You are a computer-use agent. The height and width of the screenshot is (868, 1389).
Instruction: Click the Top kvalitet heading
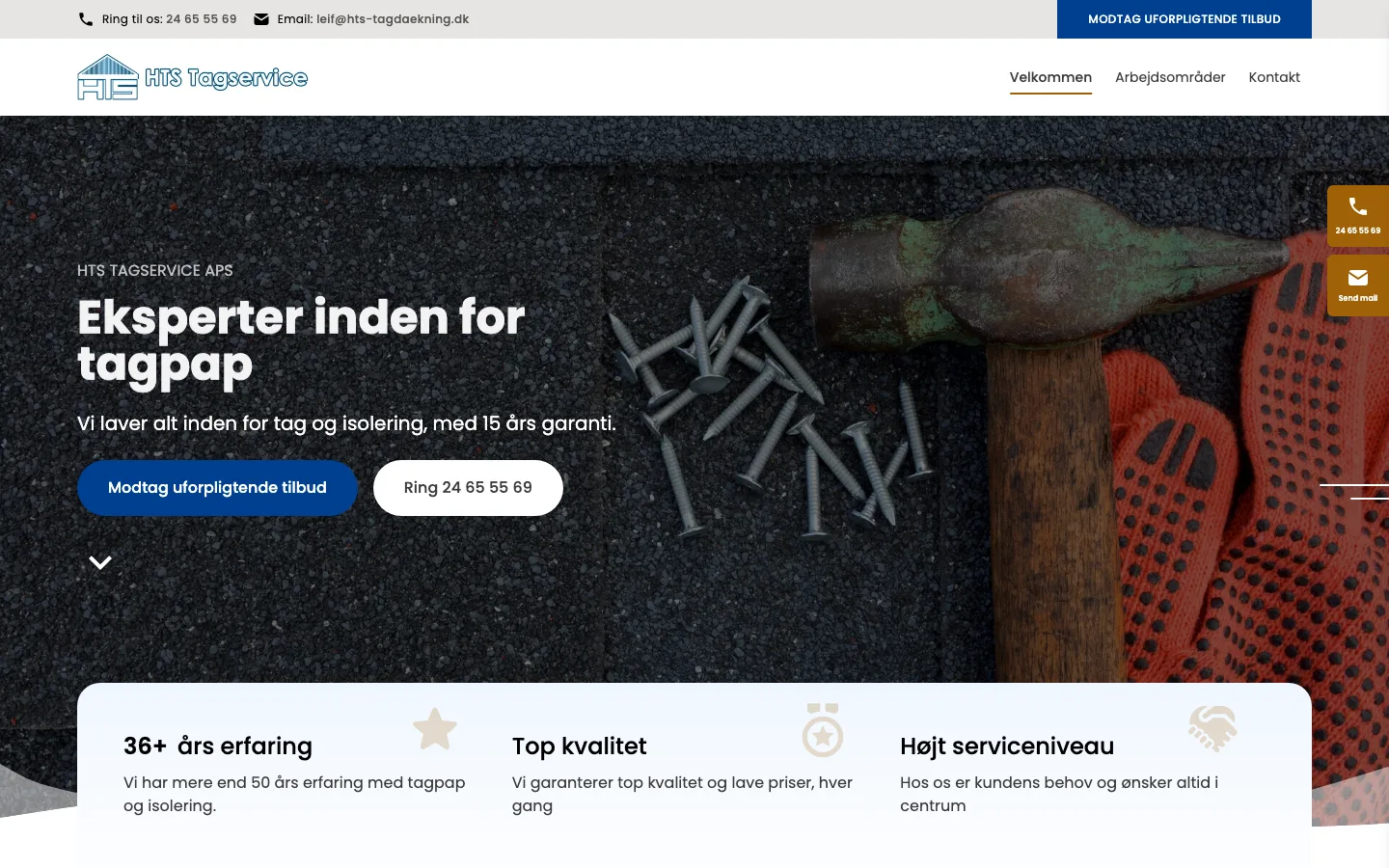pyautogui.click(x=579, y=746)
